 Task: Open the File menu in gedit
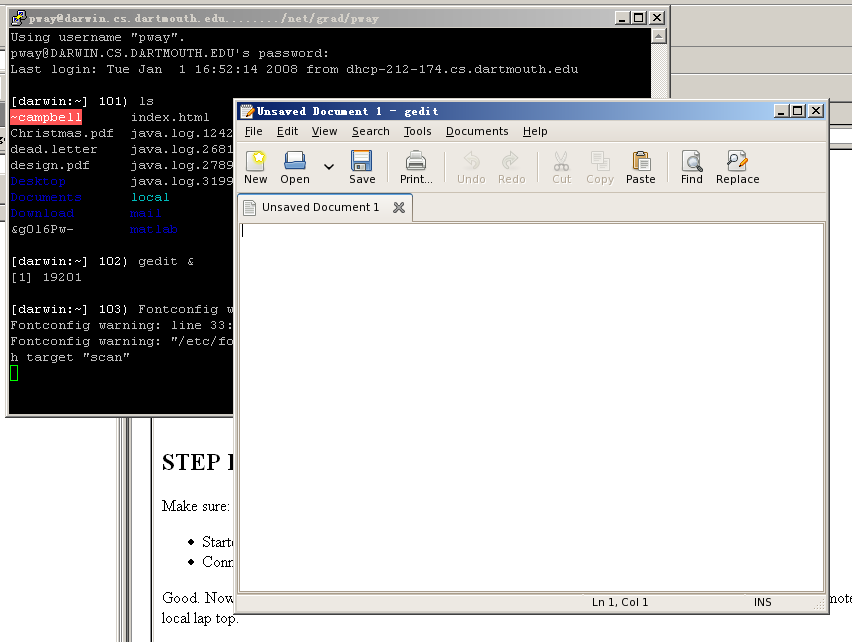click(x=254, y=131)
